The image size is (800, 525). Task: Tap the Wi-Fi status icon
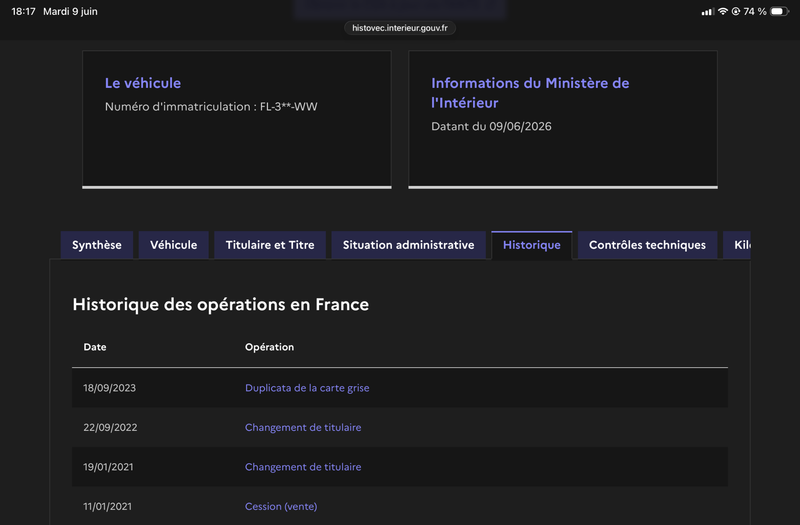[722, 11]
